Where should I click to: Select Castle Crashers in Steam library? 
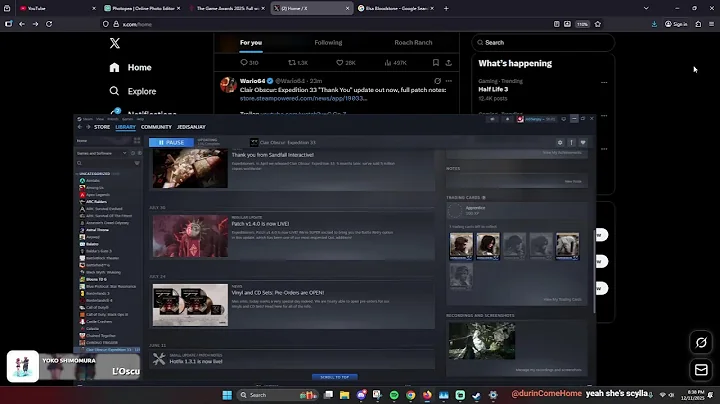point(99,321)
